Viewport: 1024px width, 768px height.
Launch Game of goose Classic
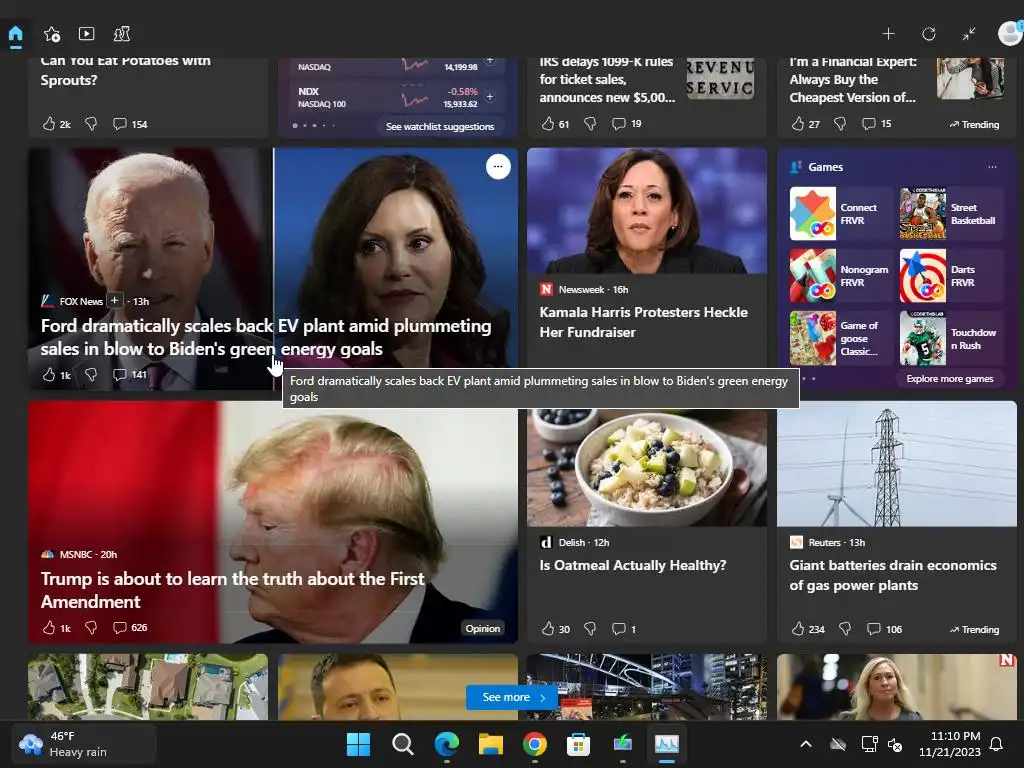click(x=840, y=338)
